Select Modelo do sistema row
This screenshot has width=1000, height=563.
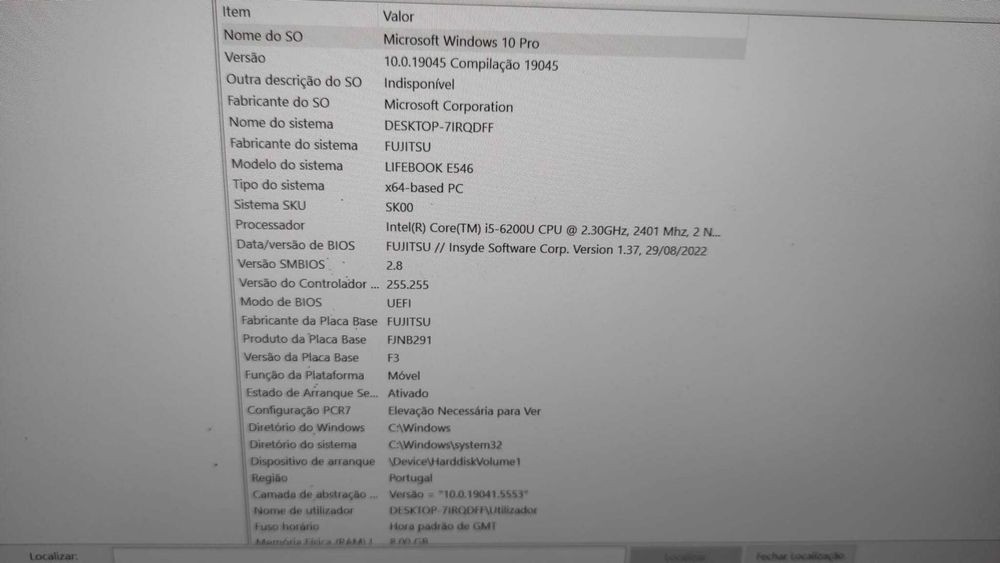click(287, 165)
